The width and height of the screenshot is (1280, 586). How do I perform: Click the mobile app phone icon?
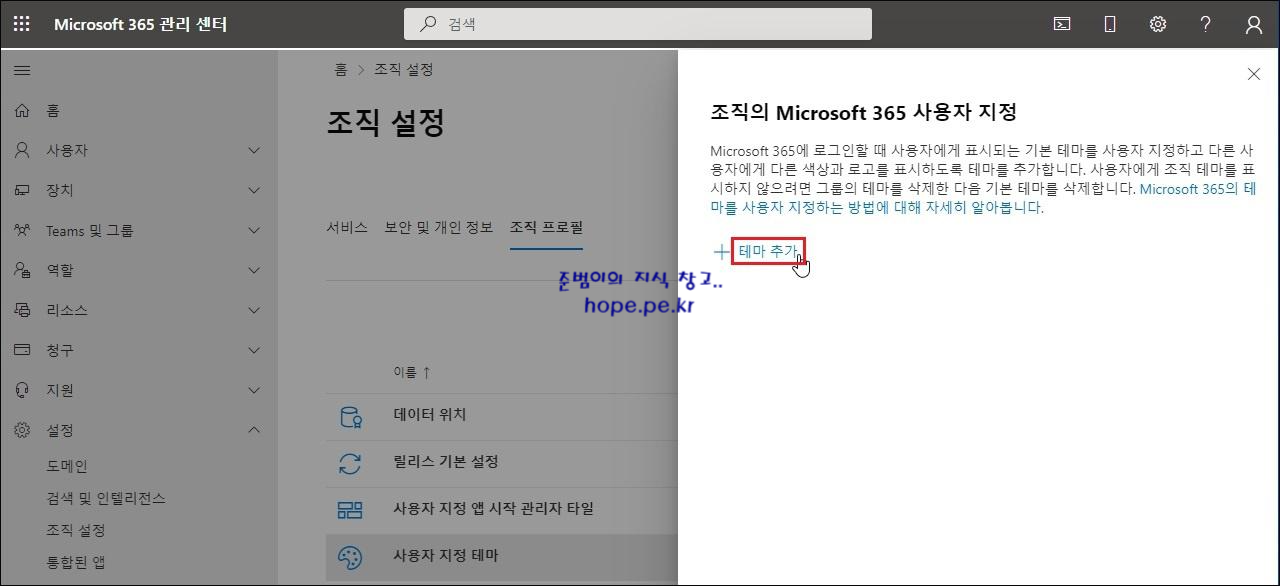(x=1110, y=24)
